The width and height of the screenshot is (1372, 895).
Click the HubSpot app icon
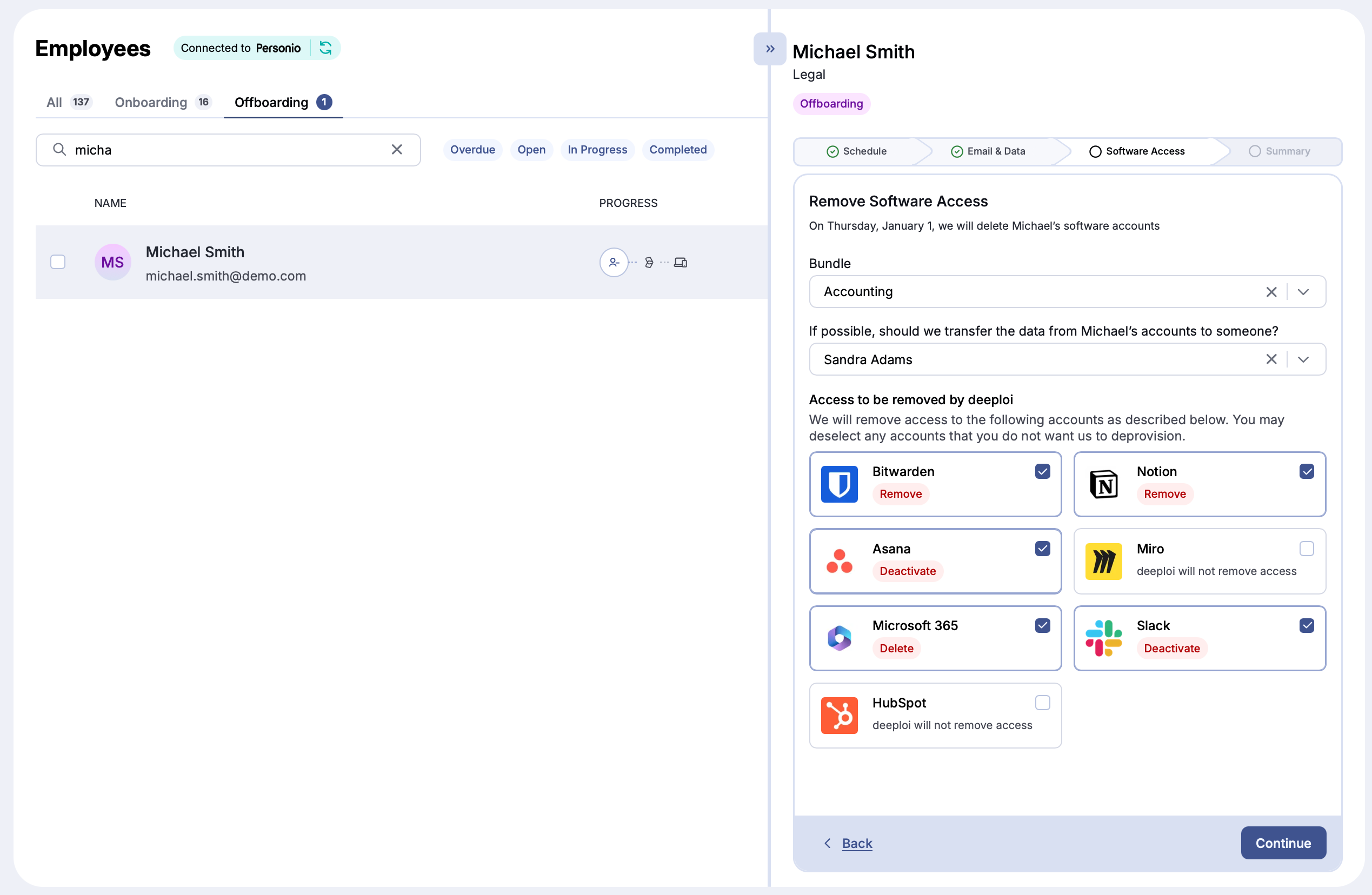tap(840, 715)
